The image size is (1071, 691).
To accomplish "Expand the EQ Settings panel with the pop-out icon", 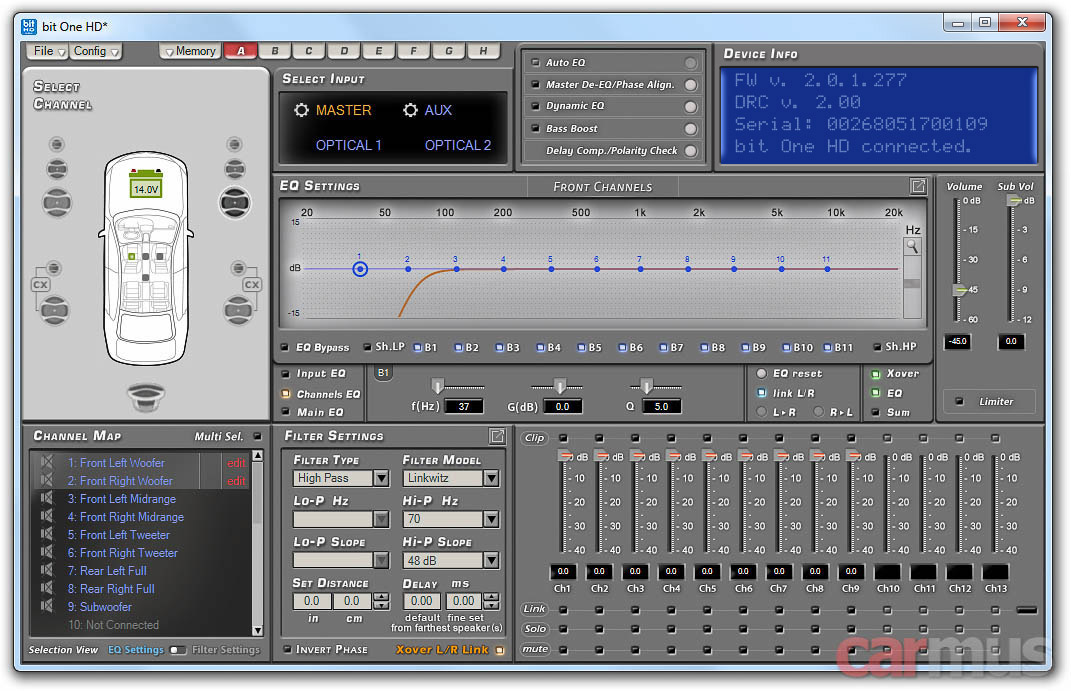I will (918, 186).
